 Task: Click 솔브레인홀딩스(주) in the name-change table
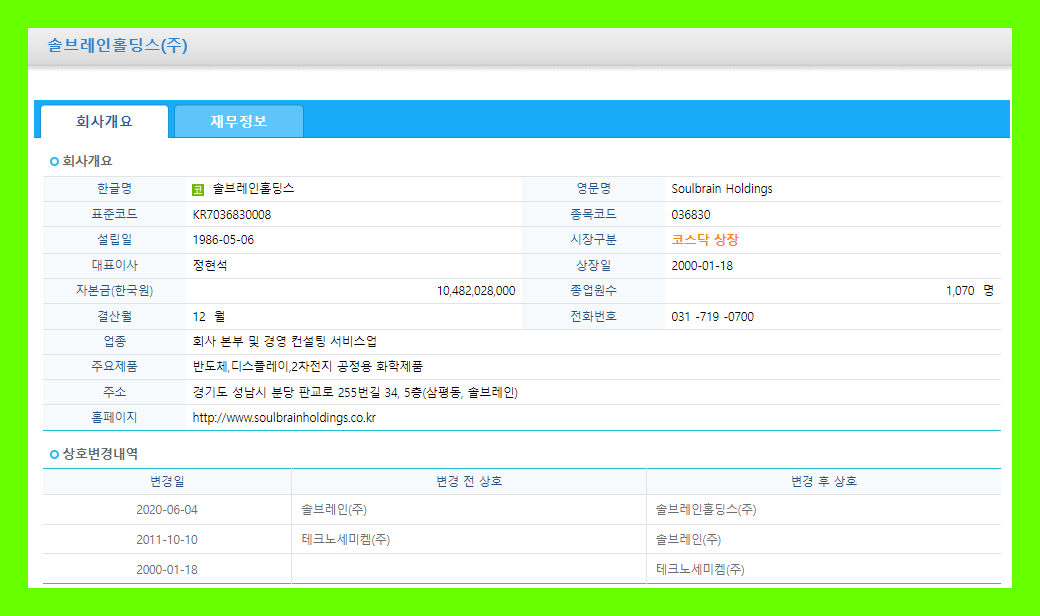click(706, 510)
